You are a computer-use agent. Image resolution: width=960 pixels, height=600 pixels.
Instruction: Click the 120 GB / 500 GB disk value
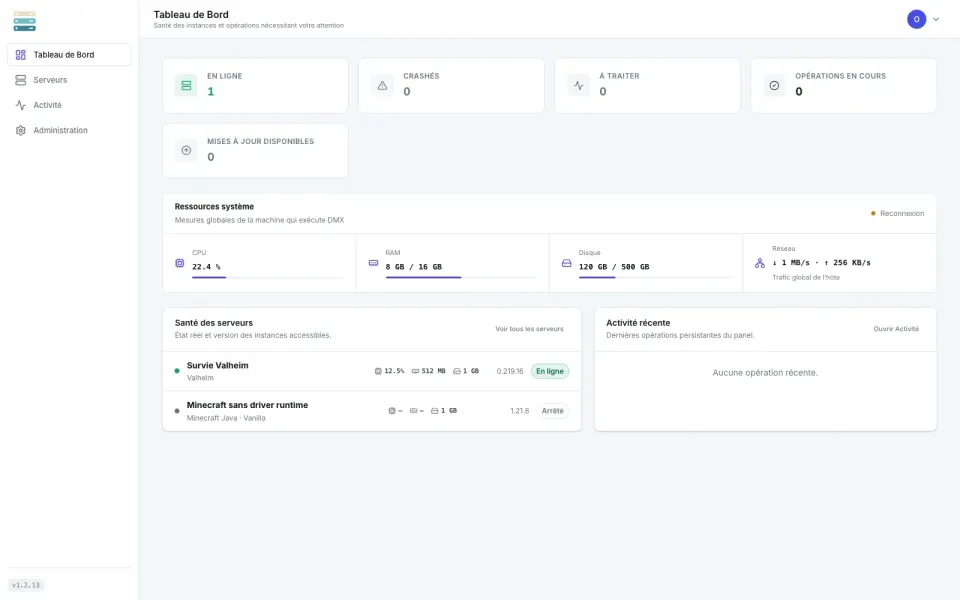614,267
